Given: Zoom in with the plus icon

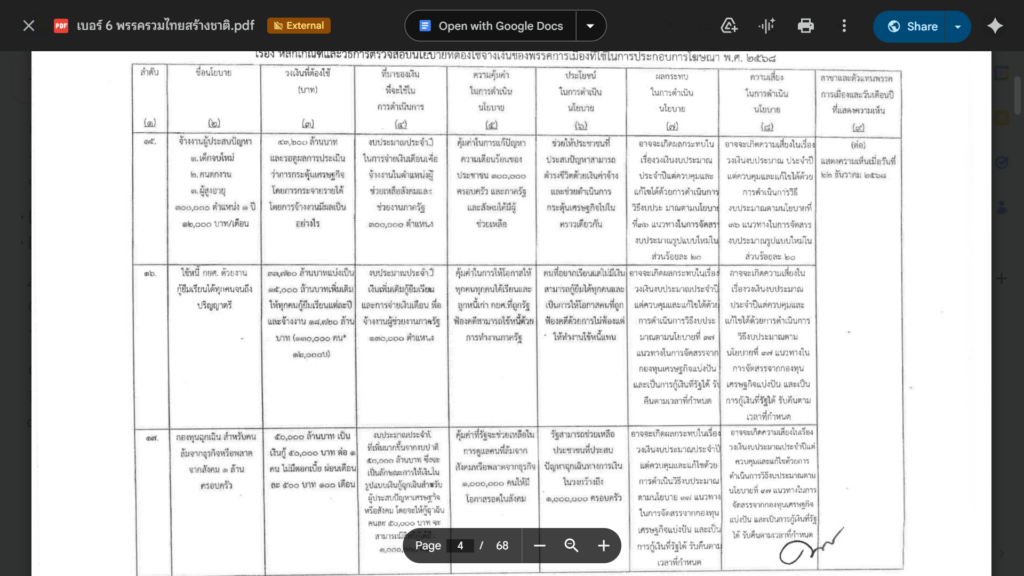Looking at the screenshot, I should pyautogui.click(x=604, y=545).
